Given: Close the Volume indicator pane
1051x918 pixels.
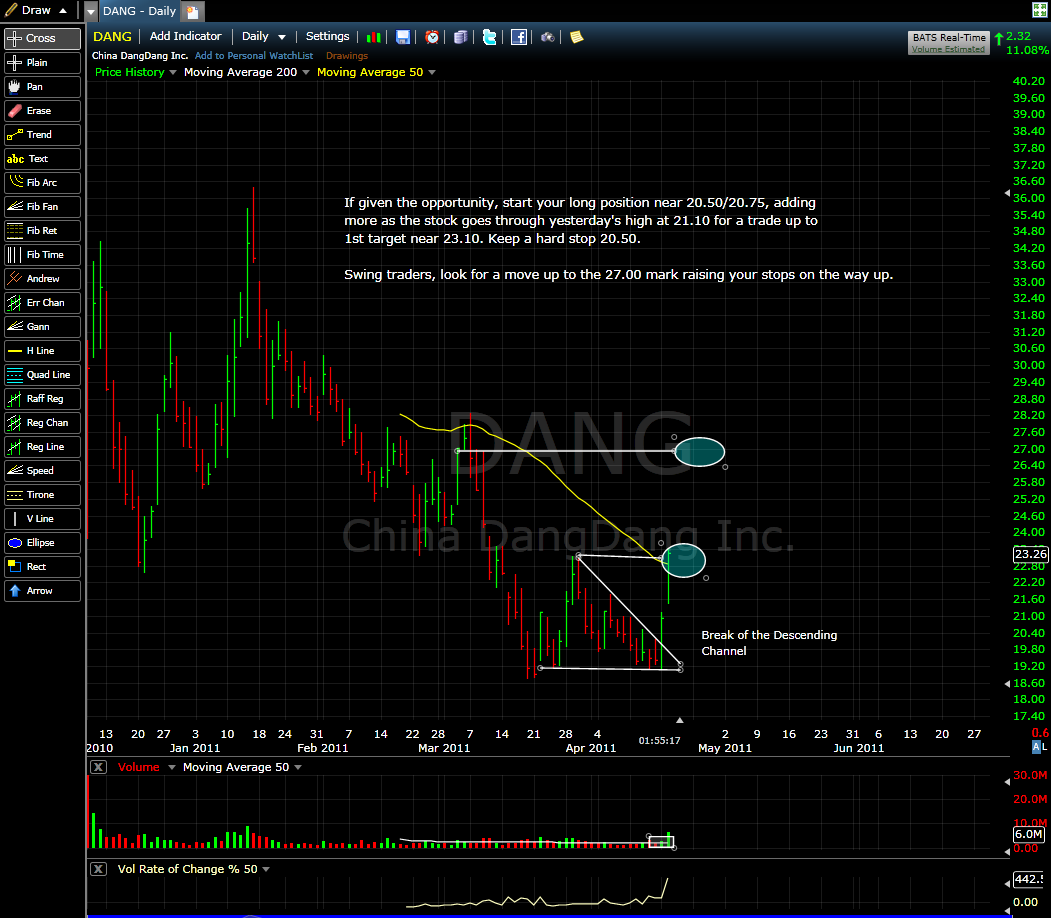Looking at the screenshot, I should click(x=99, y=767).
